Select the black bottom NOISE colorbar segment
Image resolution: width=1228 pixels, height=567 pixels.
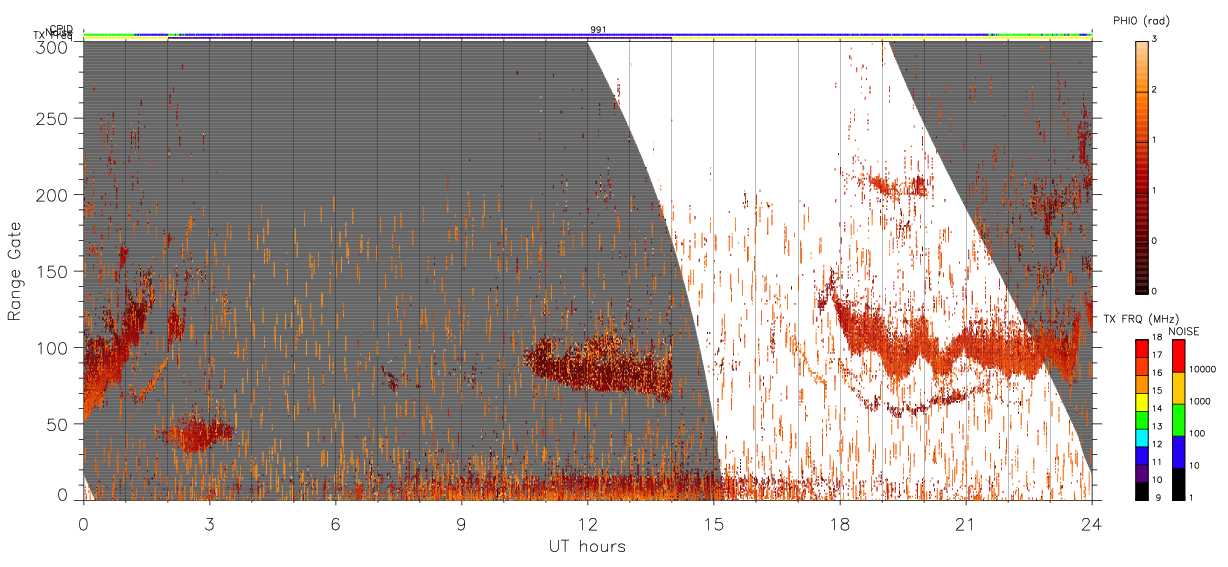point(1179,484)
